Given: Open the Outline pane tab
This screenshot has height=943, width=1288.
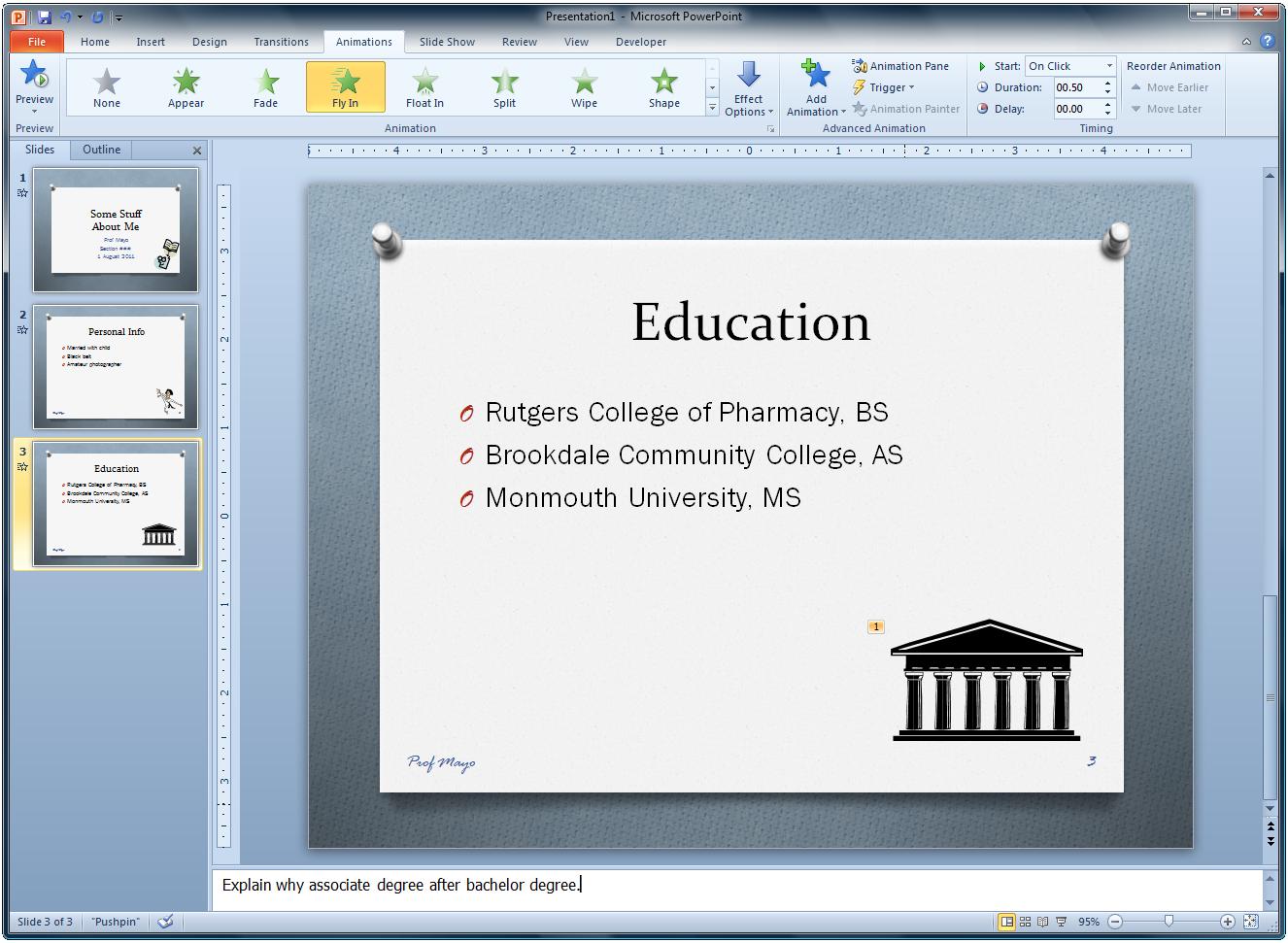Looking at the screenshot, I should point(100,150).
